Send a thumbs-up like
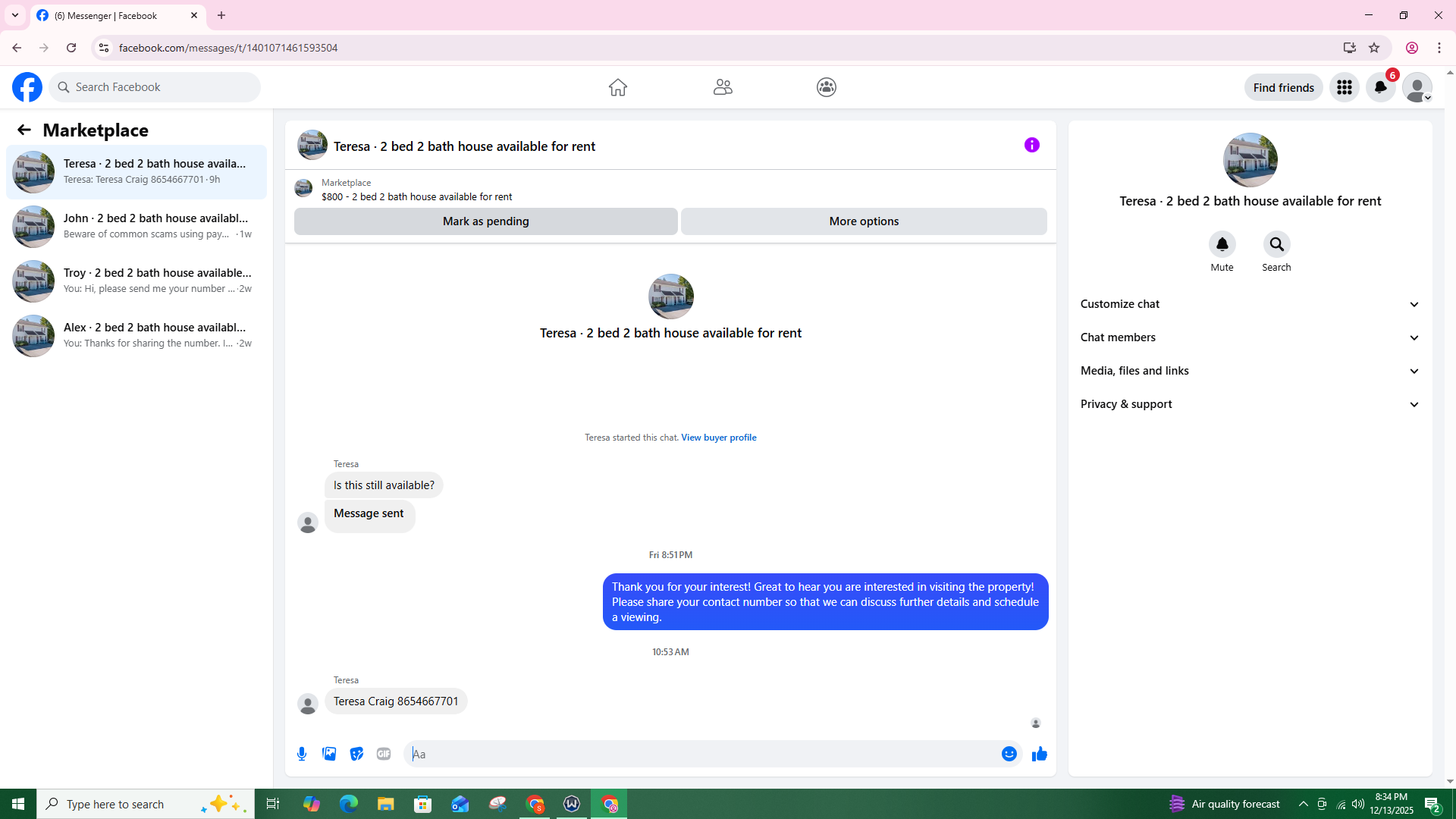 (1039, 754)
